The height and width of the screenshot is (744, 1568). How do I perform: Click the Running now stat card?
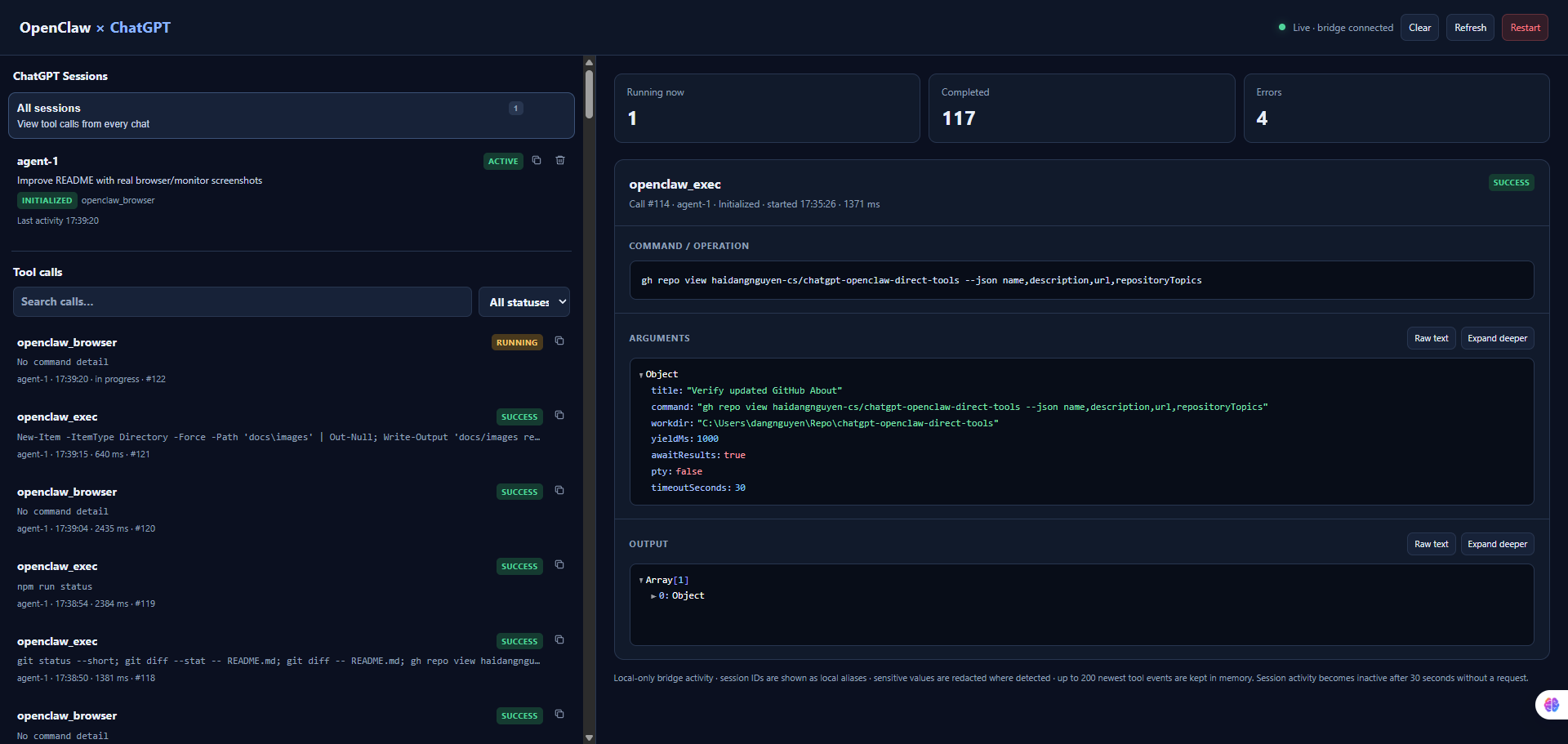[767, 109]
